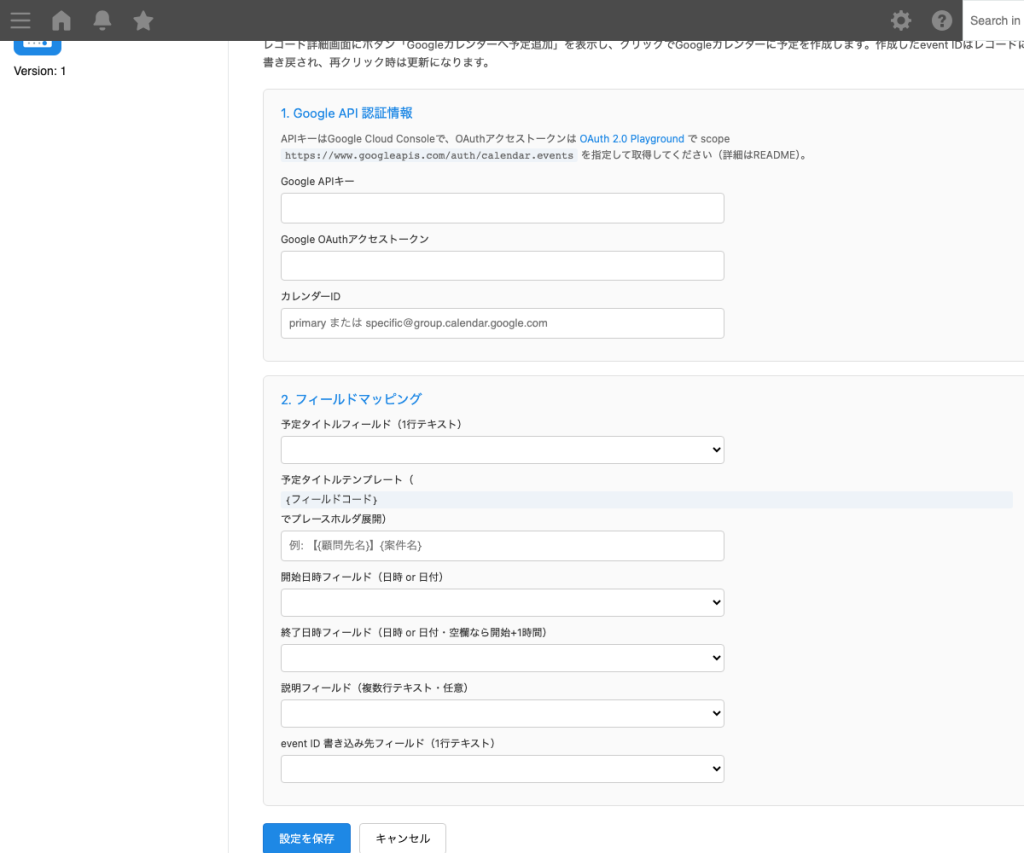Open the event ID 書き込み先フィールド dropdown
The height and width of the screenshot is (853, 1024).
(502, 768)
